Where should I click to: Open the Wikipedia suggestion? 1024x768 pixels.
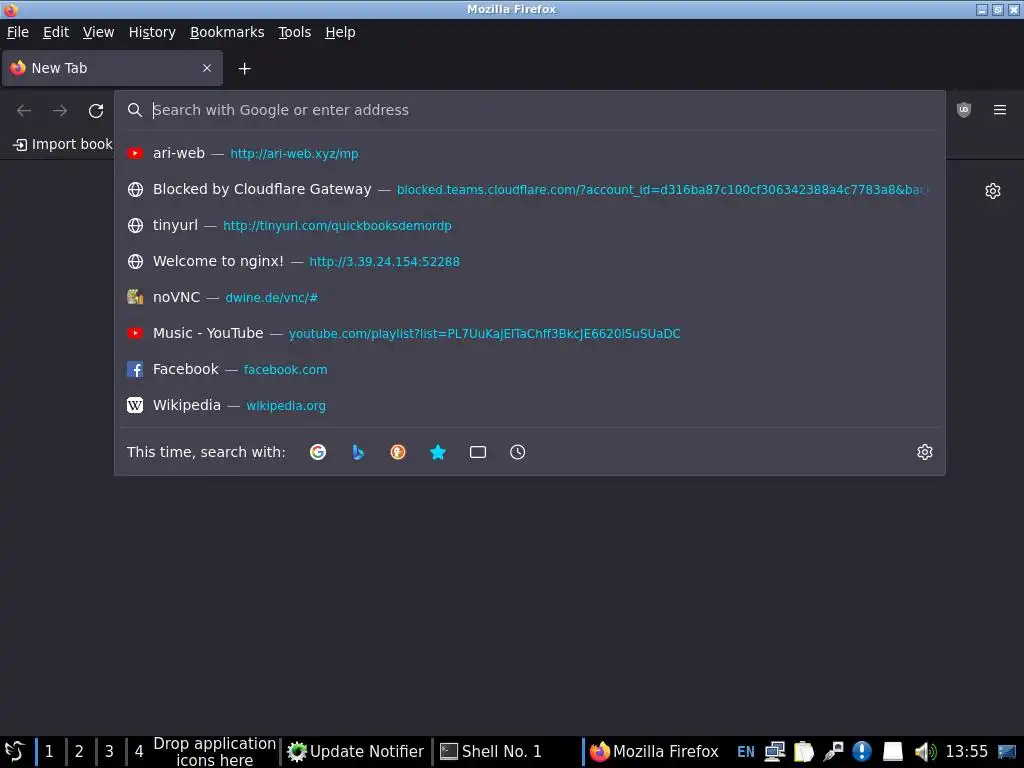click(x=530, y=405)
